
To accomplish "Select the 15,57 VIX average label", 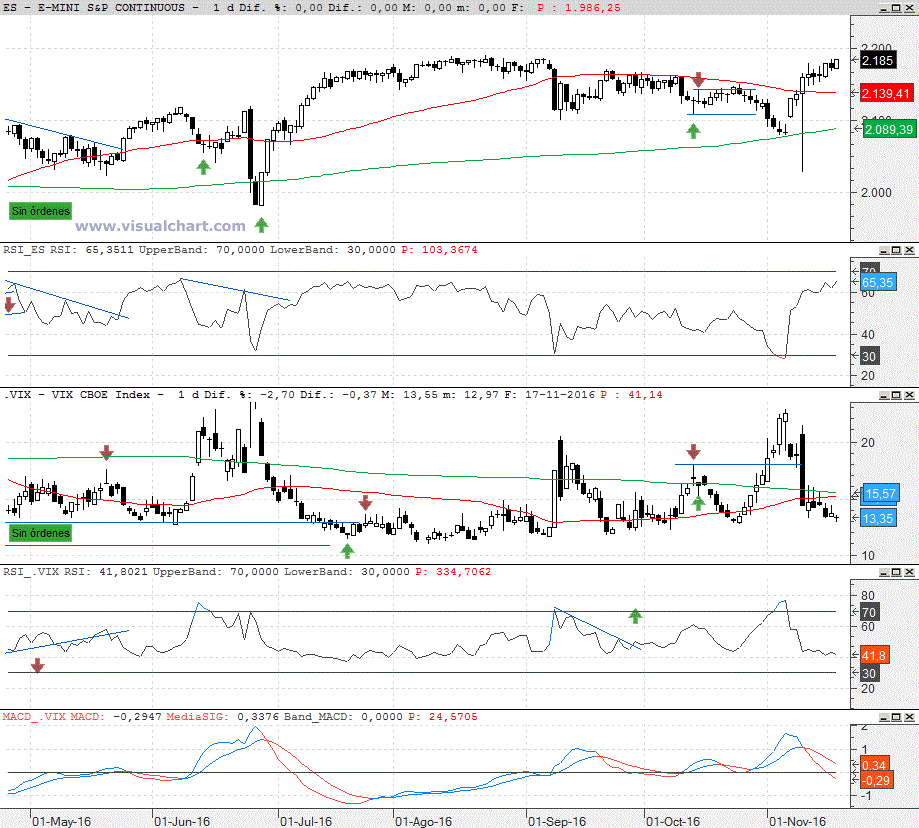I will point(880,494).
